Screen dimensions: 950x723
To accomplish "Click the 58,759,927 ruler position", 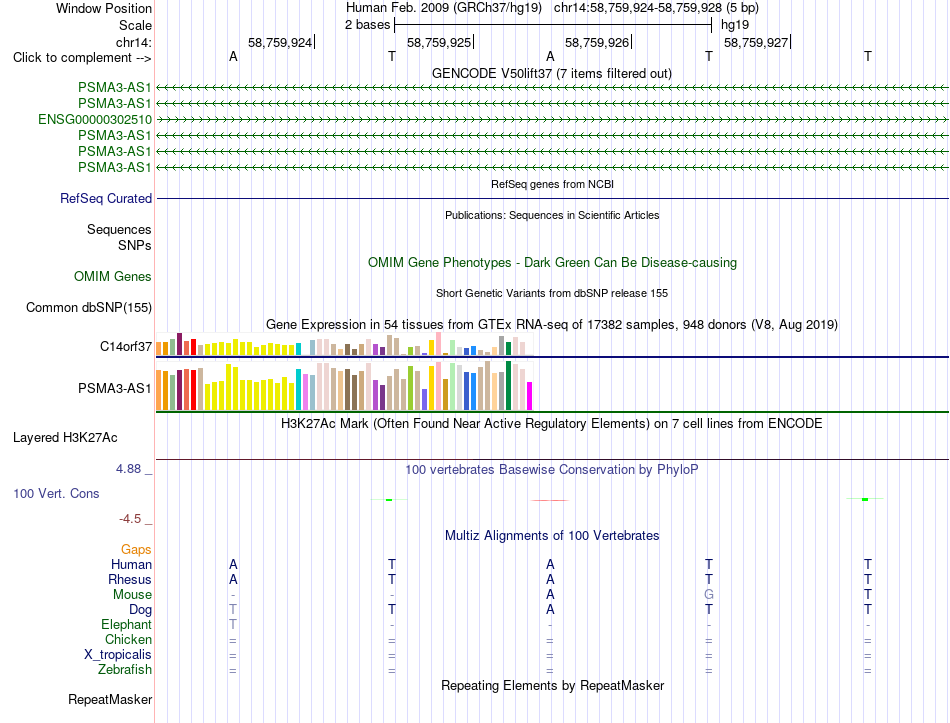I will [x=756, y=42].
